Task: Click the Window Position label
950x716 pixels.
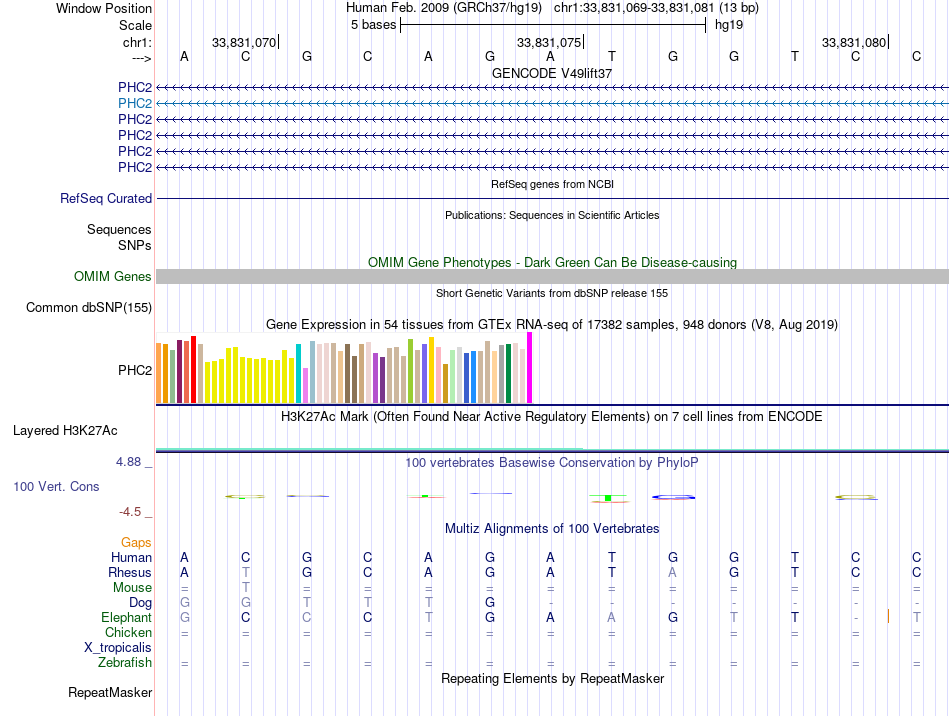Action: click(x=104, y=8)
